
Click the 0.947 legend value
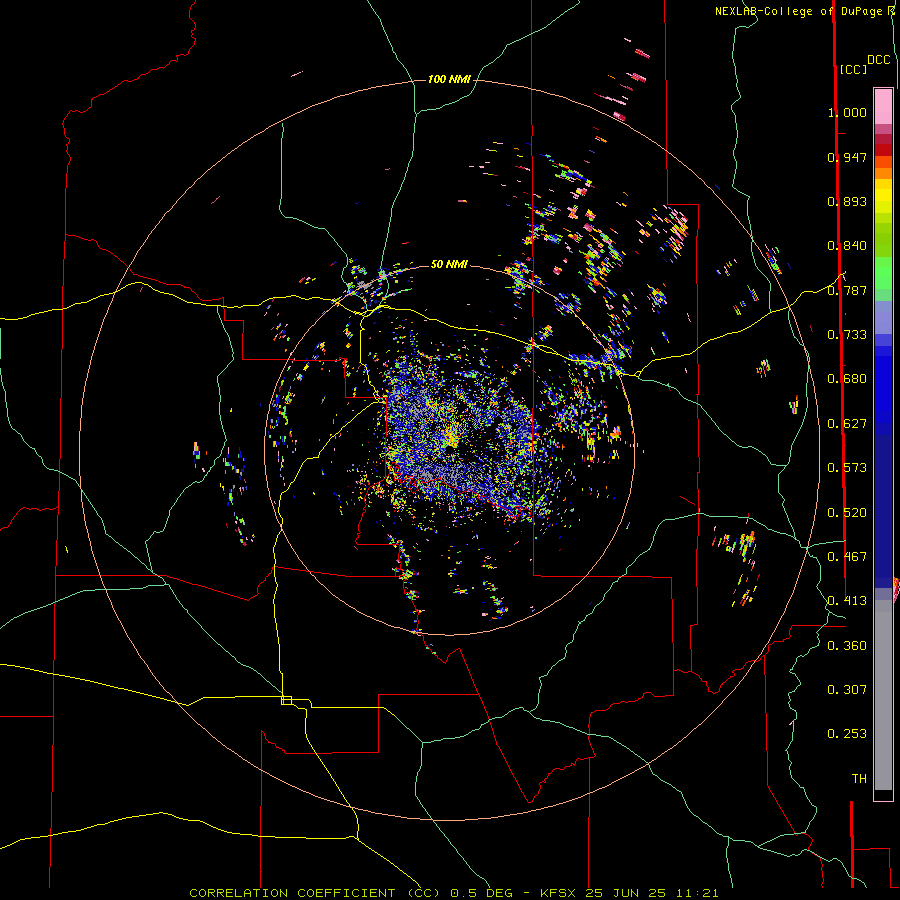(x=847, y=157)
